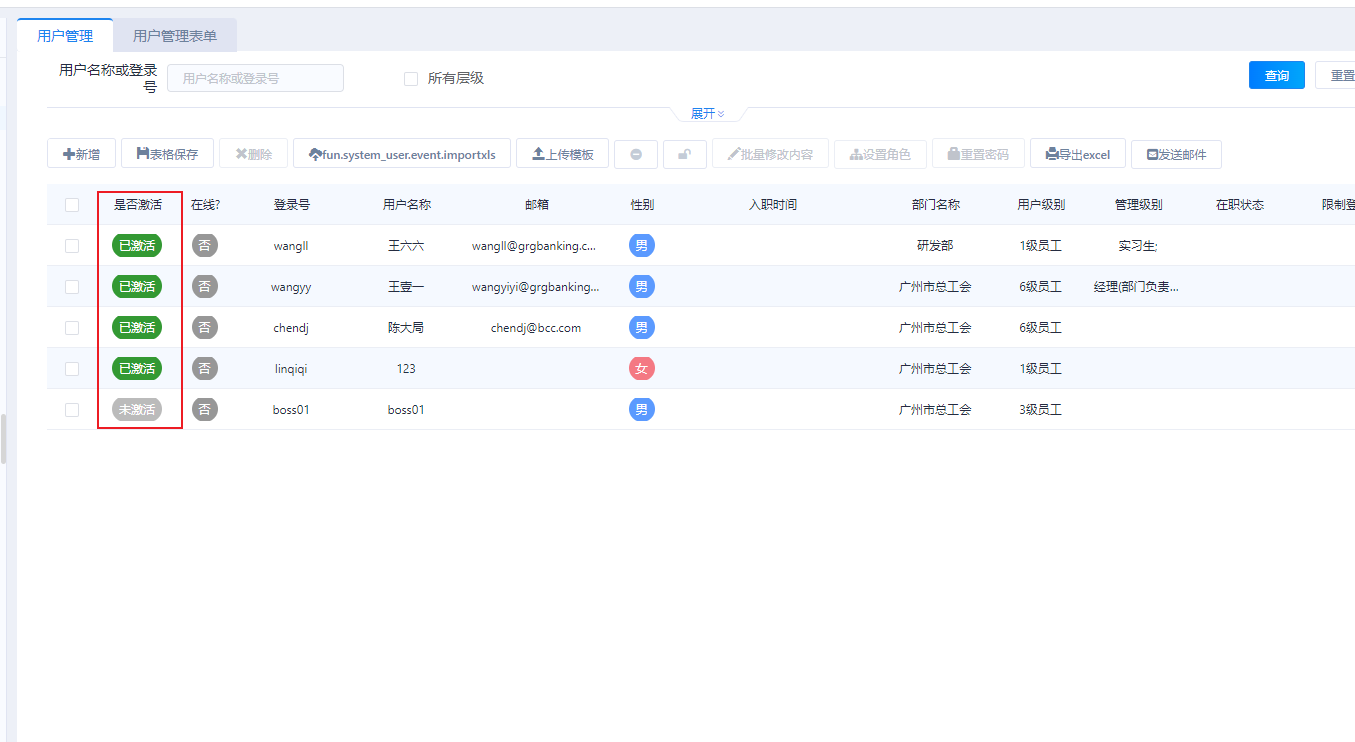
Task: Toggle the select-all header checkbox
Action: (72, 205)
